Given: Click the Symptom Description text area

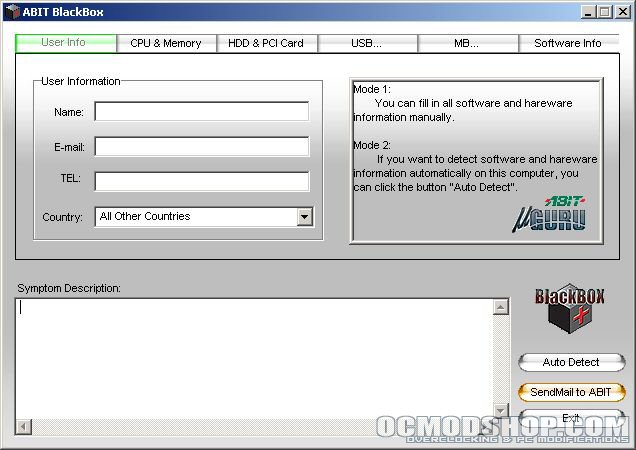Looking at the screenshot, I should coord(254,359).
